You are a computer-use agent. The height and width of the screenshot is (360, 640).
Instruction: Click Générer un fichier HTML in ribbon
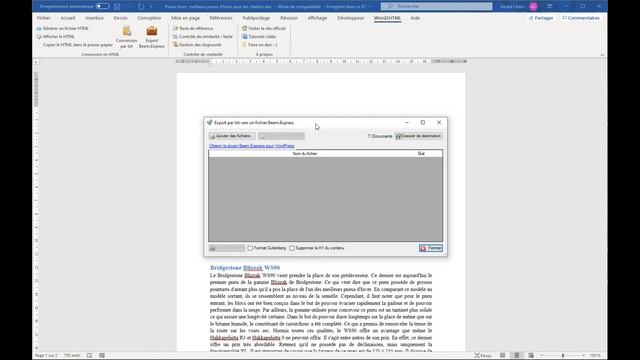pos(62,29)
